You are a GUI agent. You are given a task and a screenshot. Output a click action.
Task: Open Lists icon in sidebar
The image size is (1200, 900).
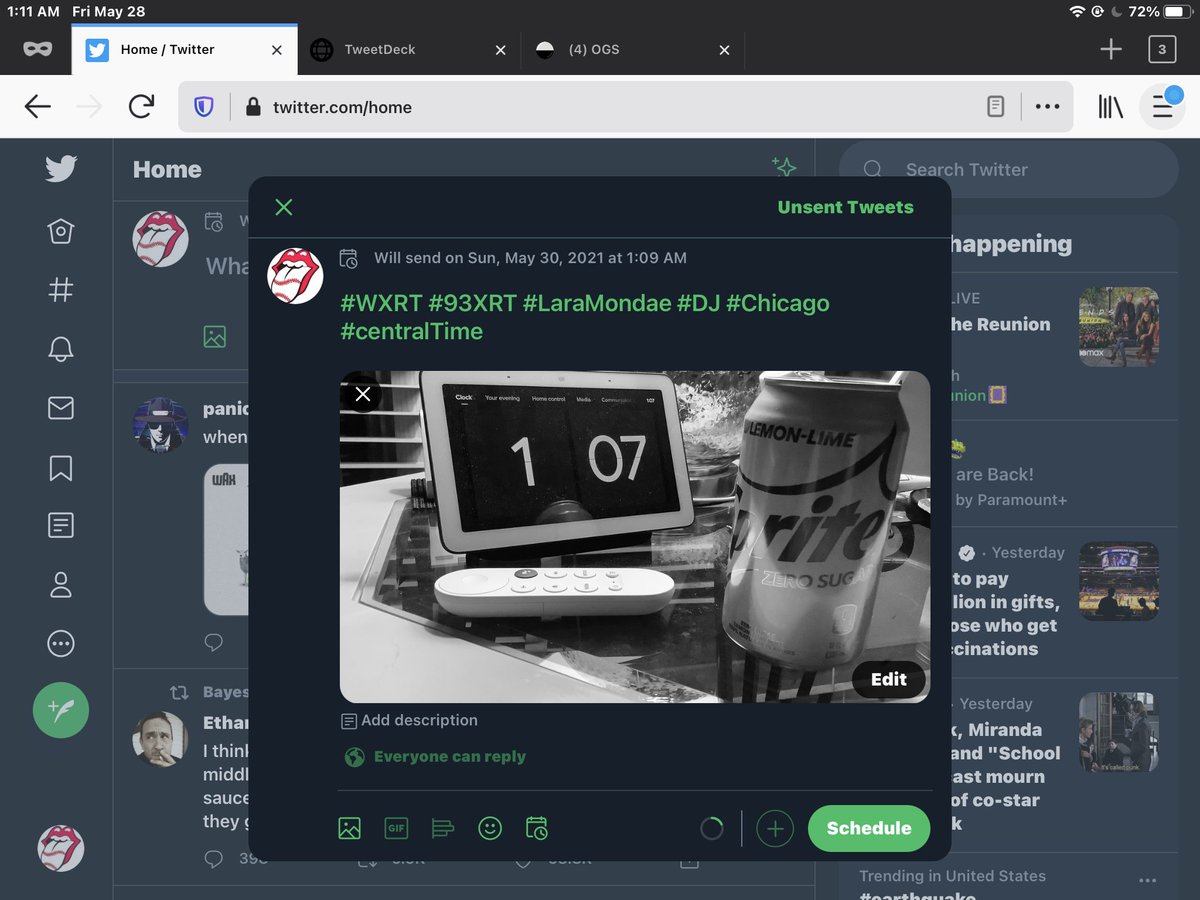pyautogui.click(x=61, y=525)
